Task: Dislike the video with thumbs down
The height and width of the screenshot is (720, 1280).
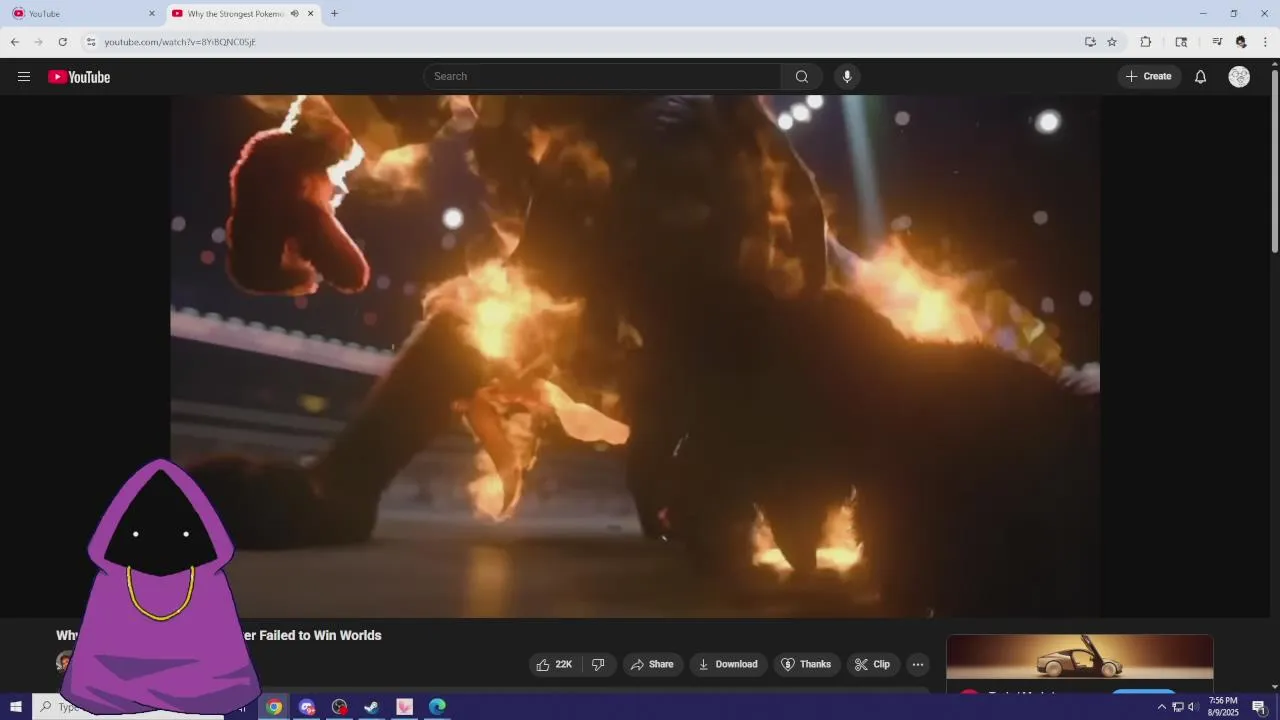Action: (x=598, y=664)
